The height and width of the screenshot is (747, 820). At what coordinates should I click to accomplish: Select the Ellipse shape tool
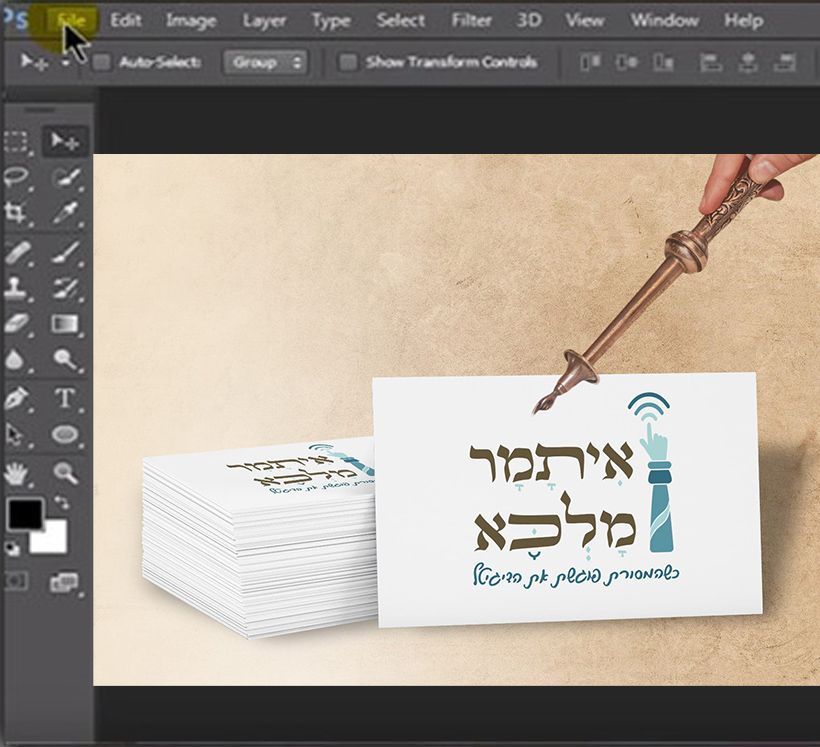[x=66, y=435]
